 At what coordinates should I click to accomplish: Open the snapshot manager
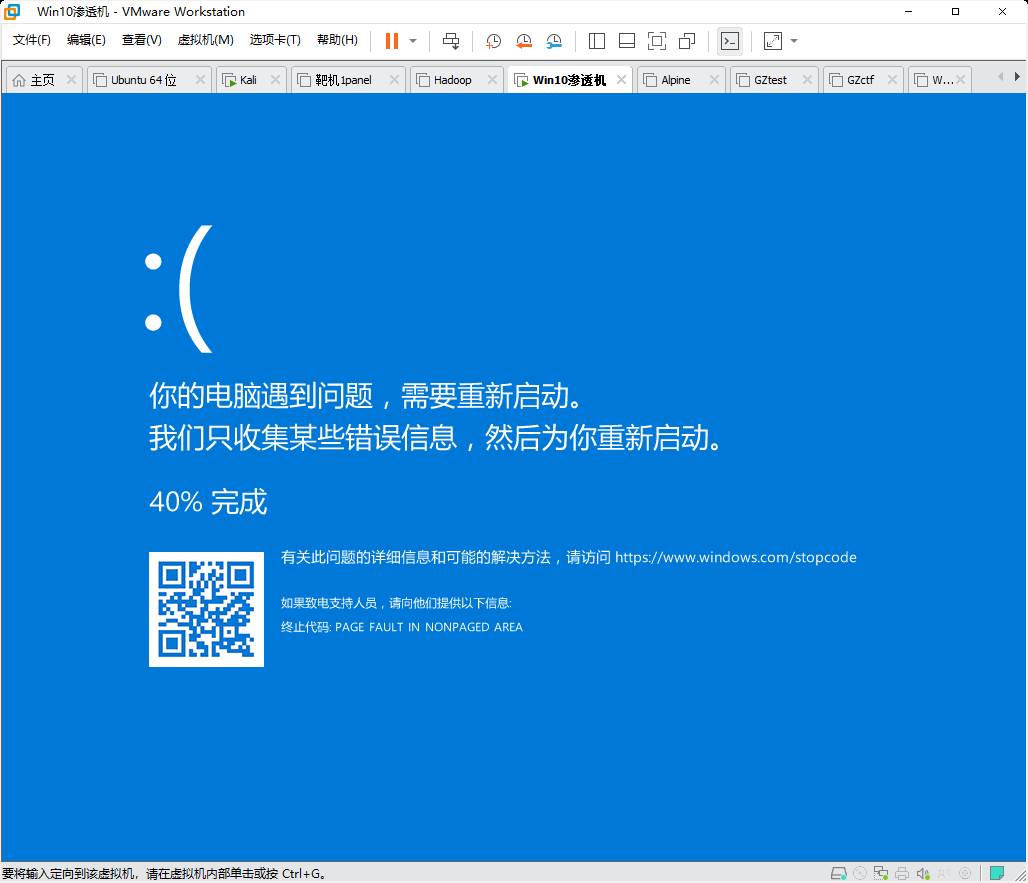554,41
